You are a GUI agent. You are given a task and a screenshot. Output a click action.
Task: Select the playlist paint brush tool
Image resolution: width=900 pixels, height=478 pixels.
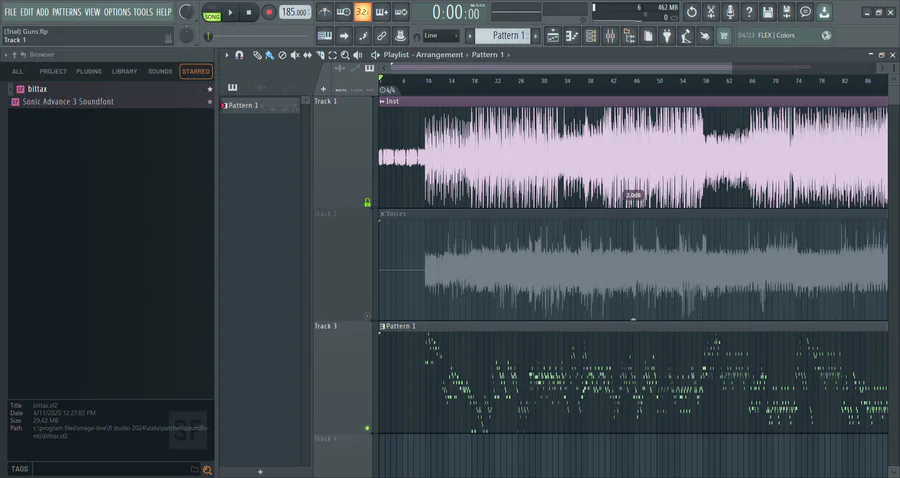(x=269, y=55)
